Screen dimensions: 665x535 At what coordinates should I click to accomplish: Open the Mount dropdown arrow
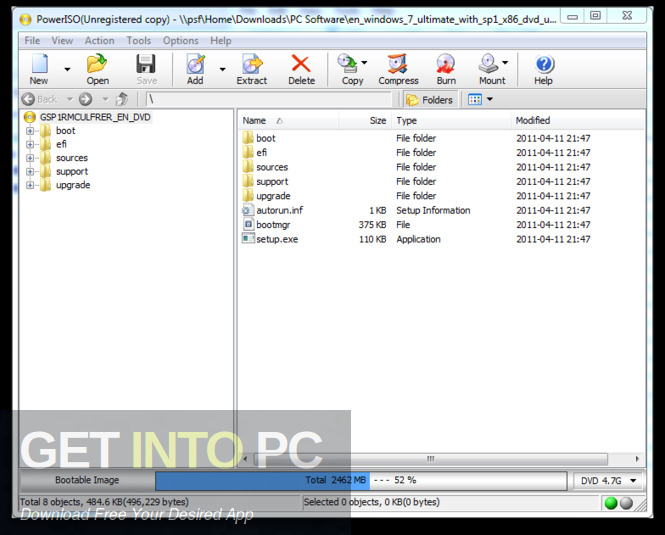coord(505,62)
